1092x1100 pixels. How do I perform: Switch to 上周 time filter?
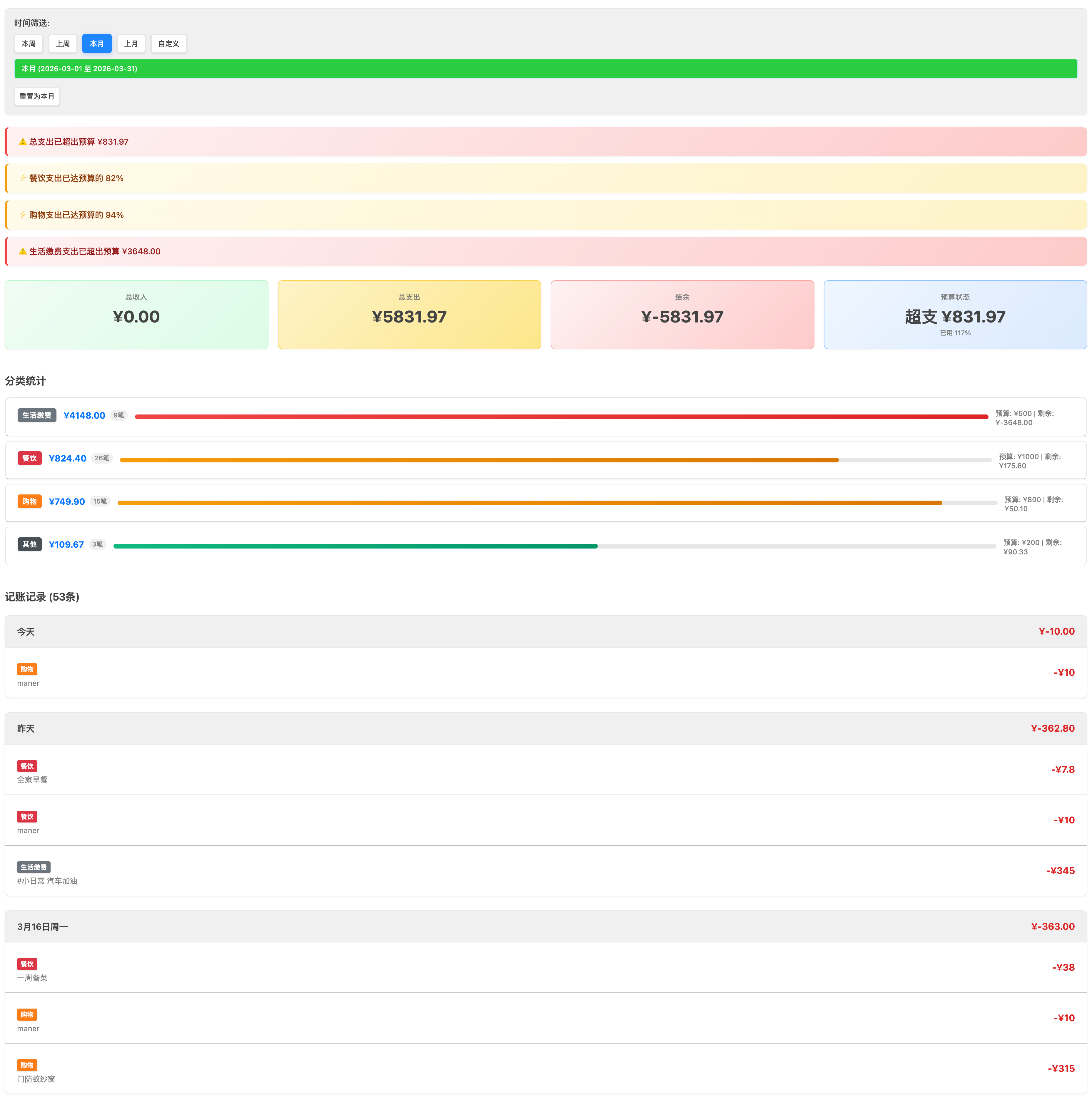[x=63, y=44]
